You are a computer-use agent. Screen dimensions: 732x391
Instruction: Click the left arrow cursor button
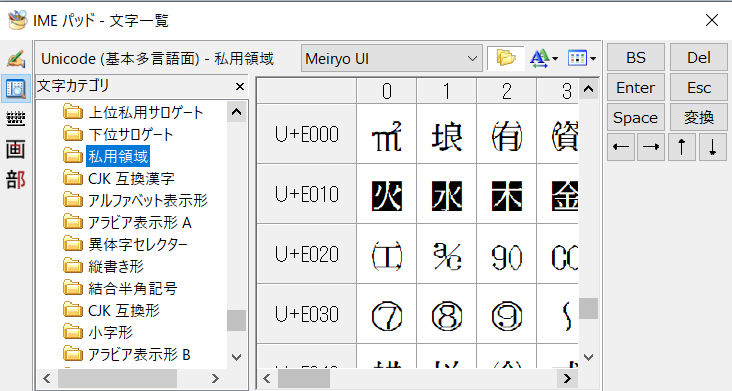coord(621,147)
